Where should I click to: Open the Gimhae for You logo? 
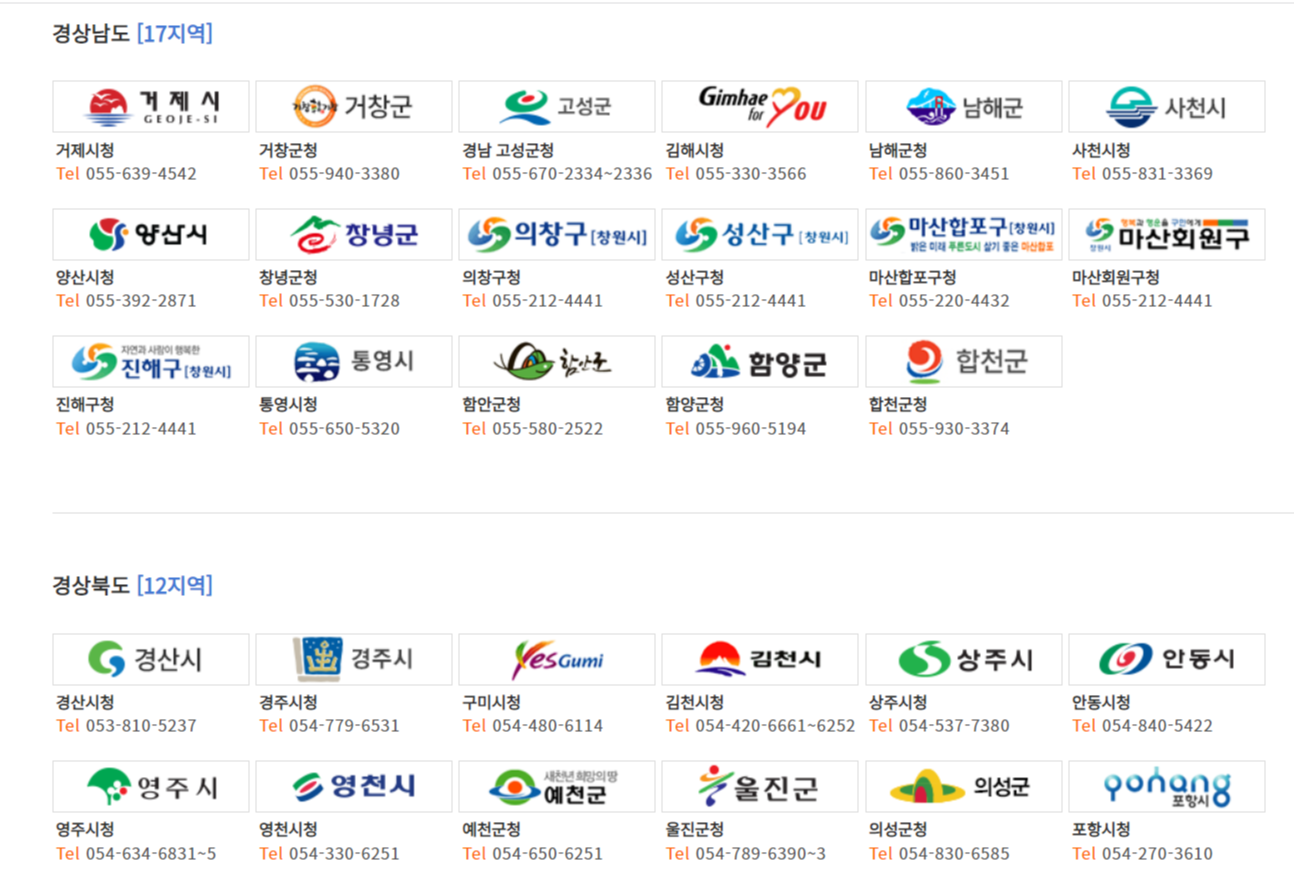tap(760, 107)
